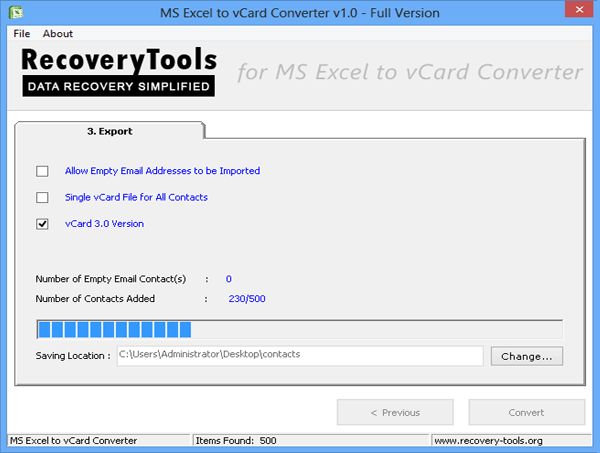Click the Change... button

(527, 356)
